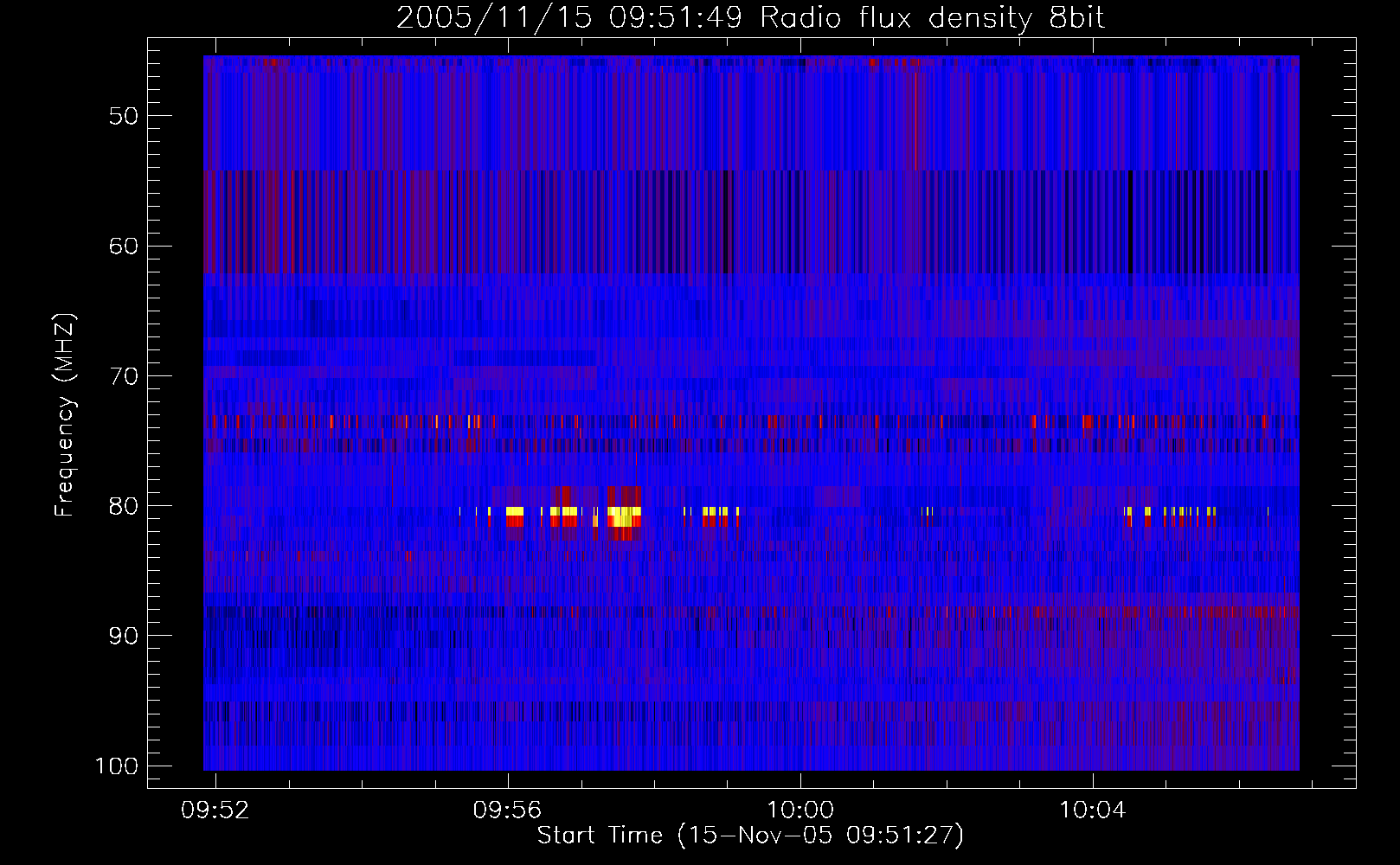Click the 'Frequency (MHZ)' axis label
This screenshot has height=865, width=1400.
[65, 414]
